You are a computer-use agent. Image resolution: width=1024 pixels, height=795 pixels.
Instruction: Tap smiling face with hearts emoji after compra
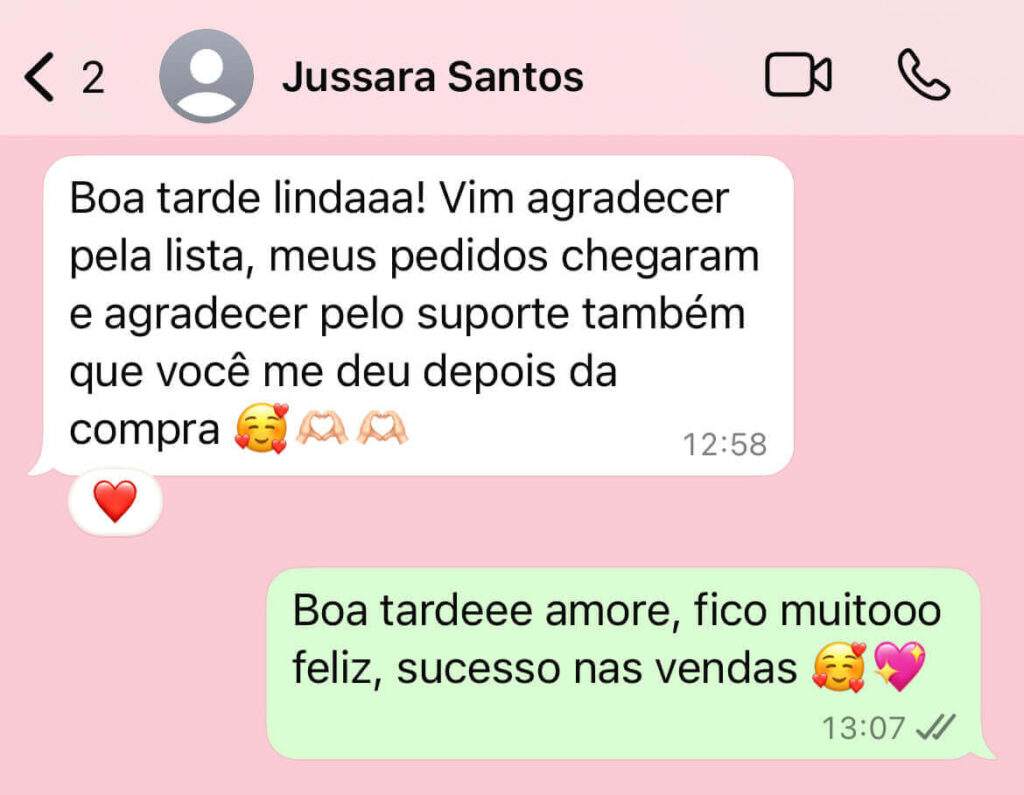[262, 429]
